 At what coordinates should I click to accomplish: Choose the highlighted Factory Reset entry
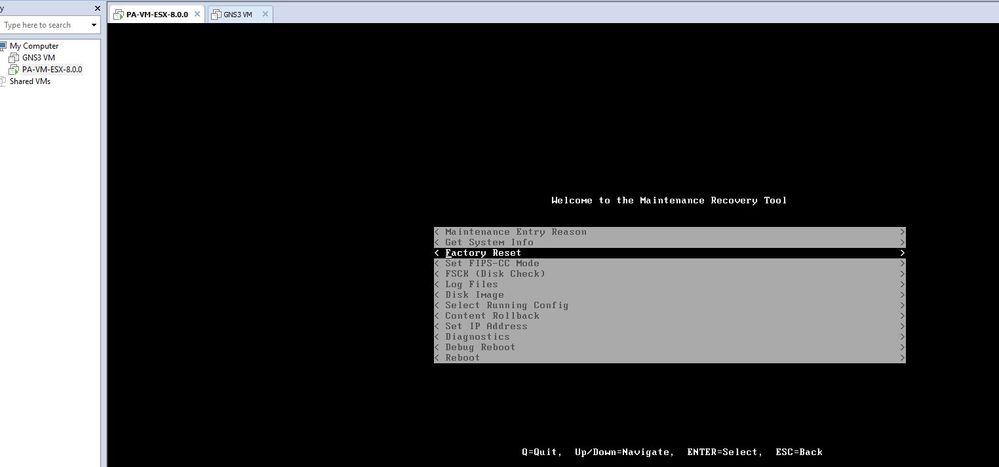coord(670,253)
